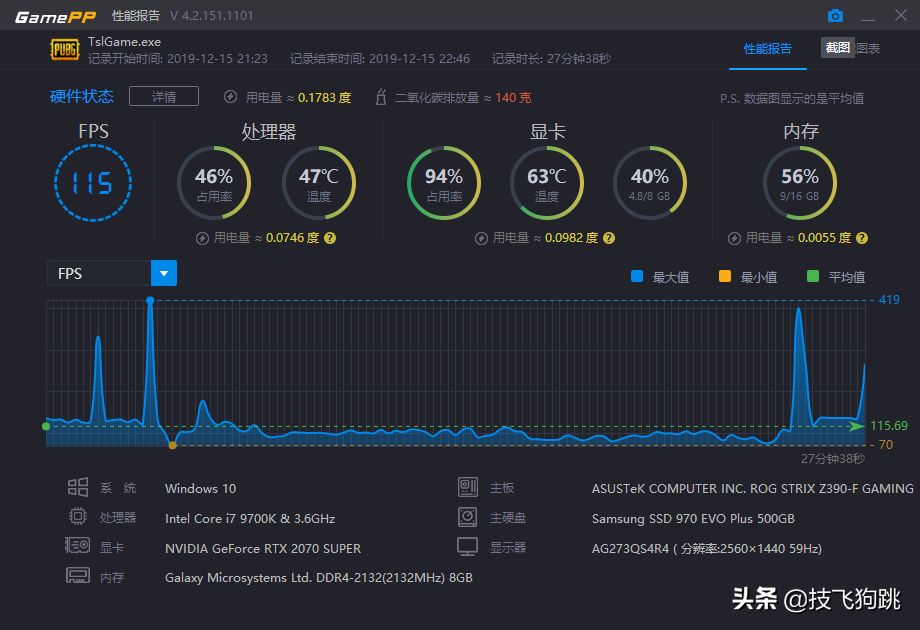The width and height of the screenshot is (920, 630).
Task: Click the 截图 screenshot button
Action: point(837,47)
